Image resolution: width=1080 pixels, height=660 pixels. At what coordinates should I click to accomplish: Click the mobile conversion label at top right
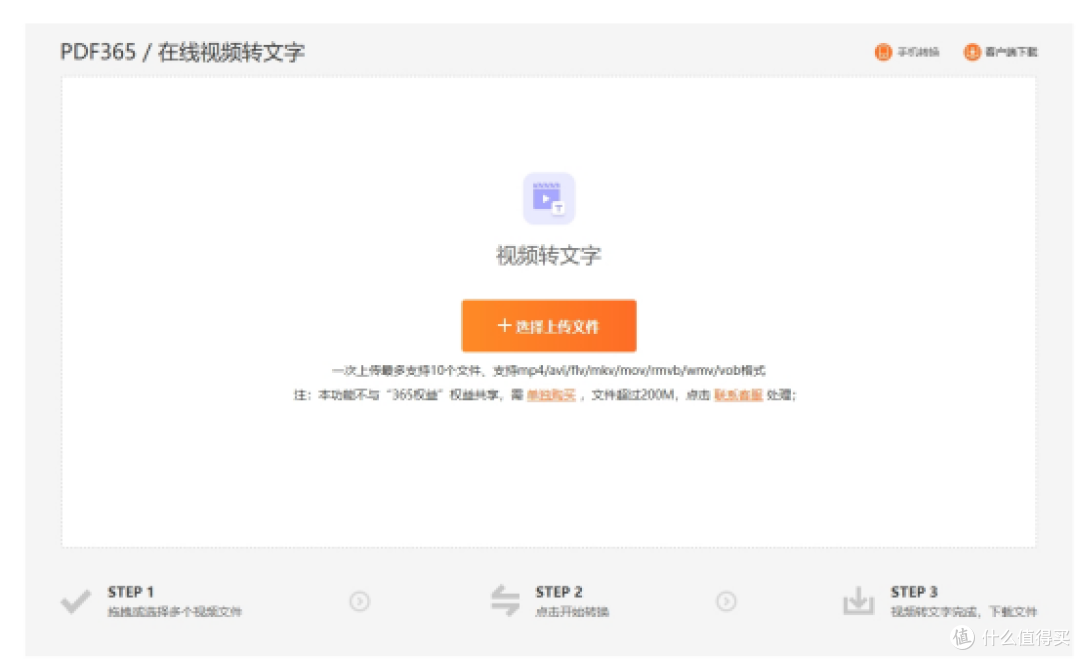(917, 52)
